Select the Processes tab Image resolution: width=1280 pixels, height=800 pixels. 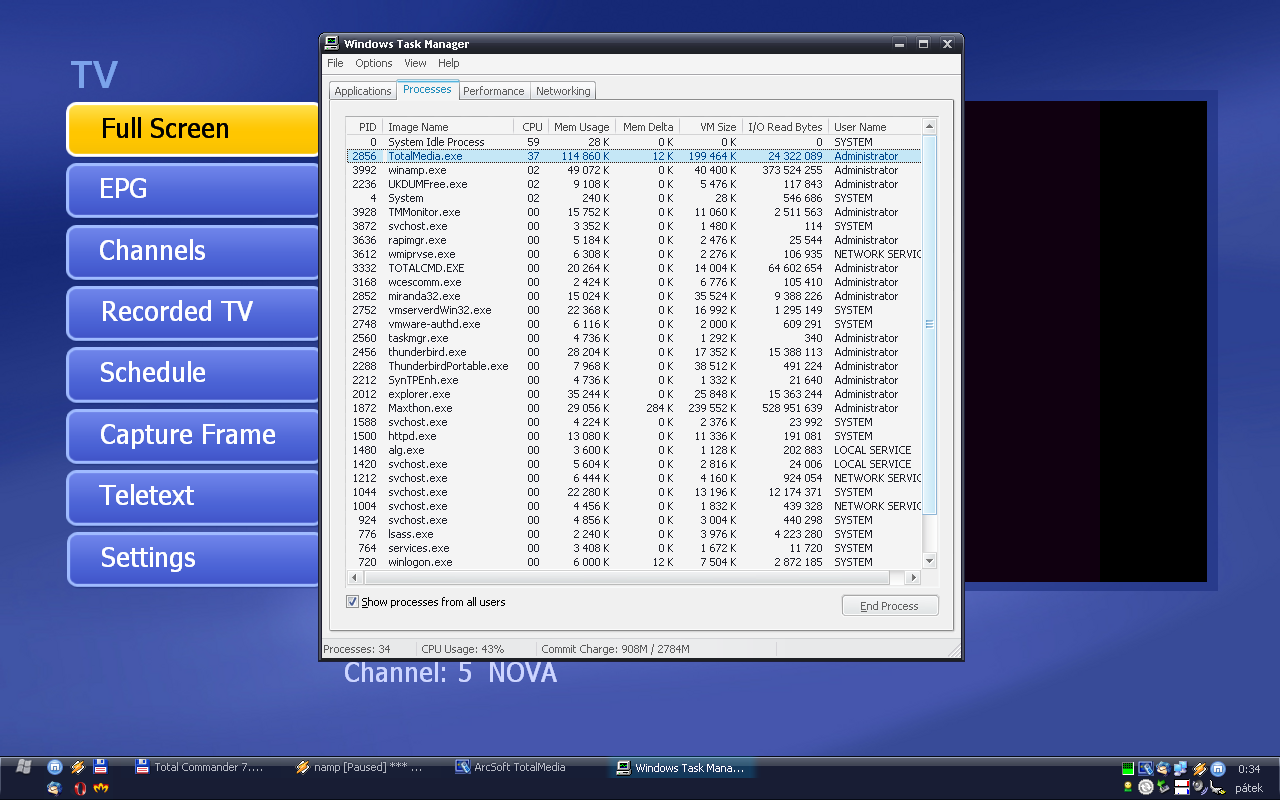(427, 89)
